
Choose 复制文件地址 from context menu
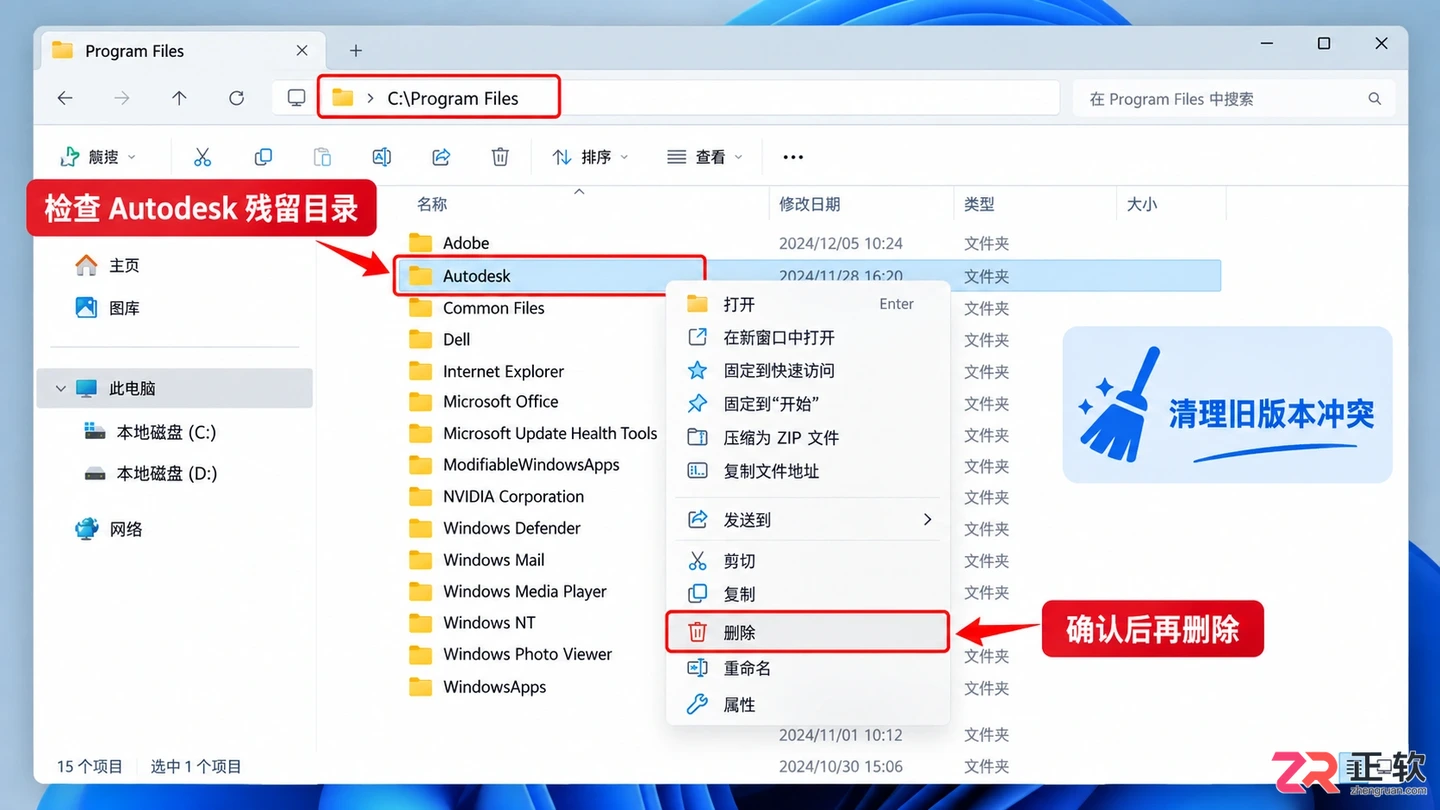[x=807, y=471]
